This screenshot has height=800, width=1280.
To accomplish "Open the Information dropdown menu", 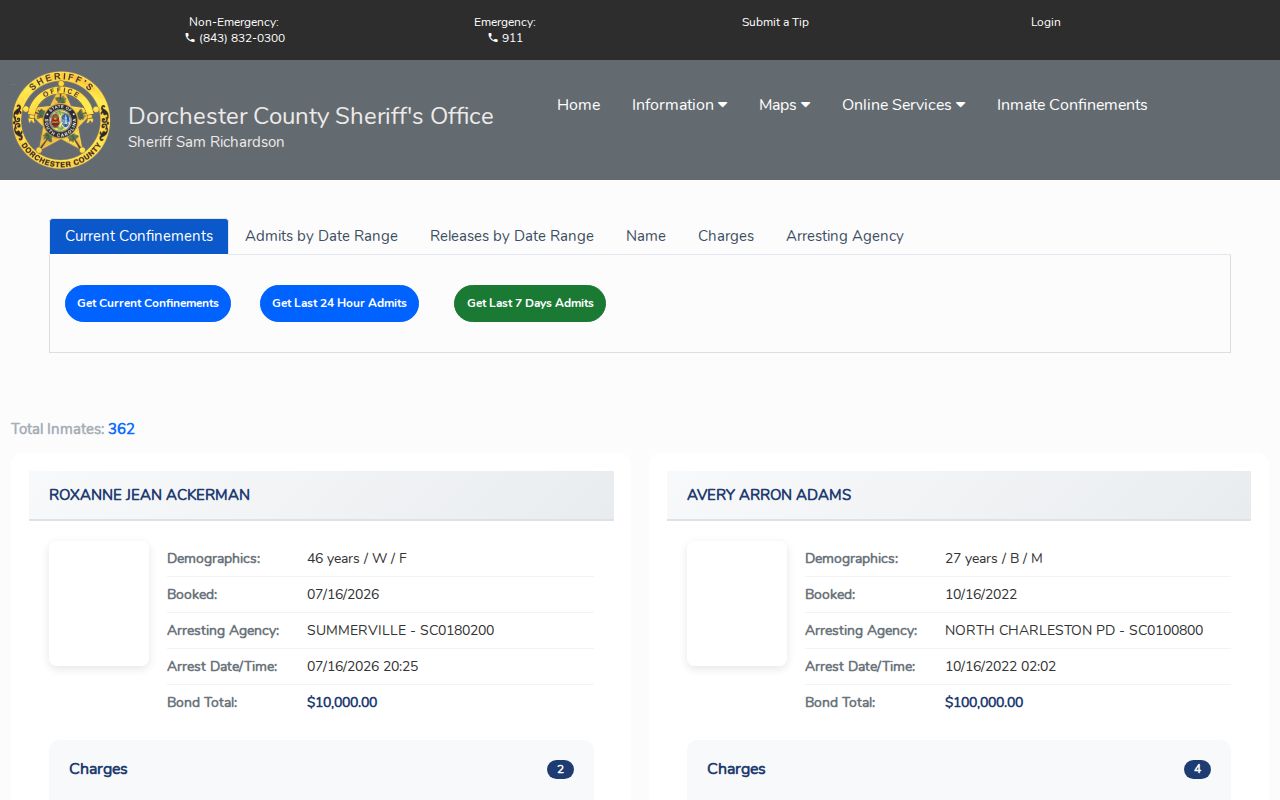I will point(679,105).
